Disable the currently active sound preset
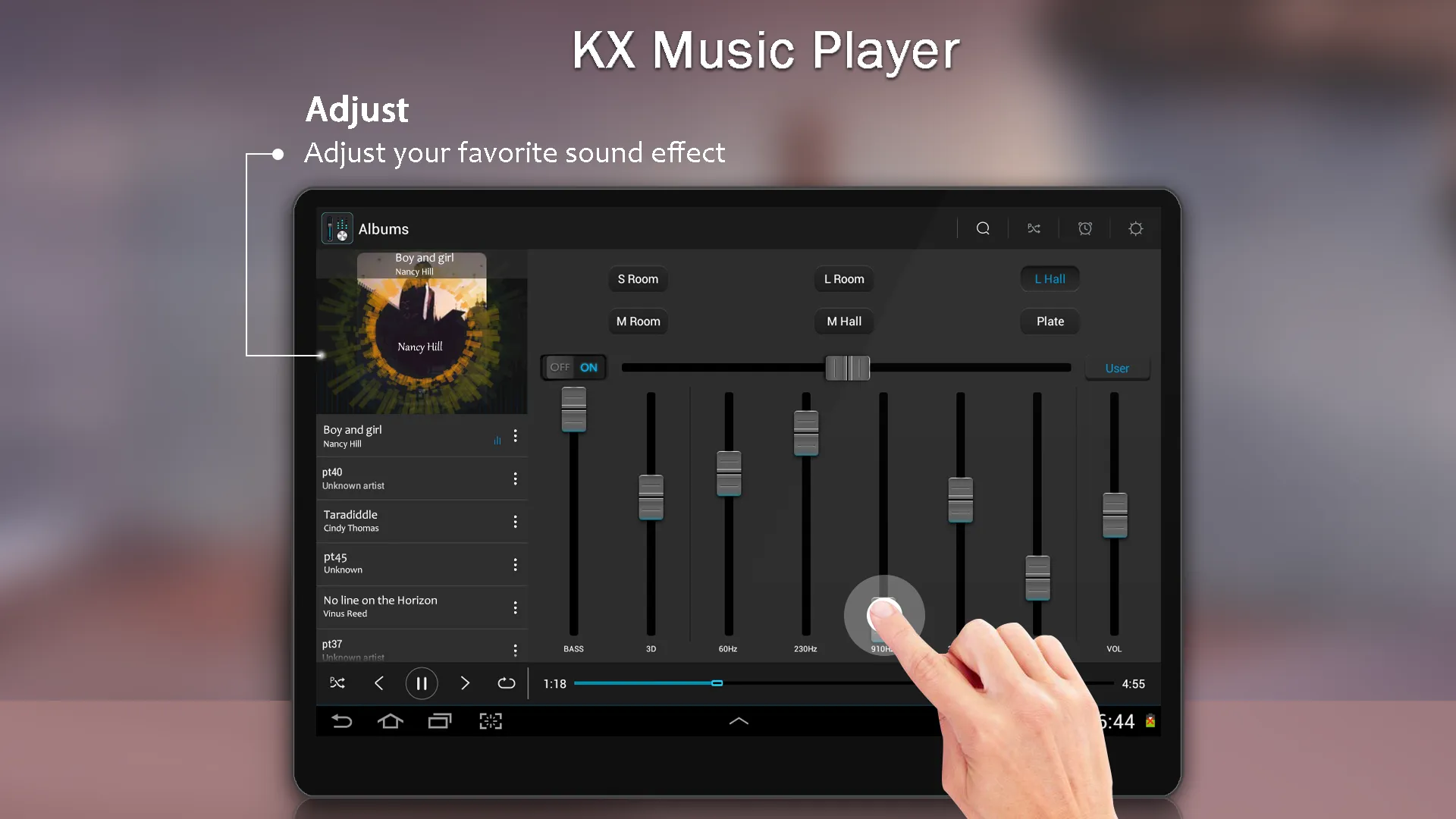 [x=1050, y=278]
